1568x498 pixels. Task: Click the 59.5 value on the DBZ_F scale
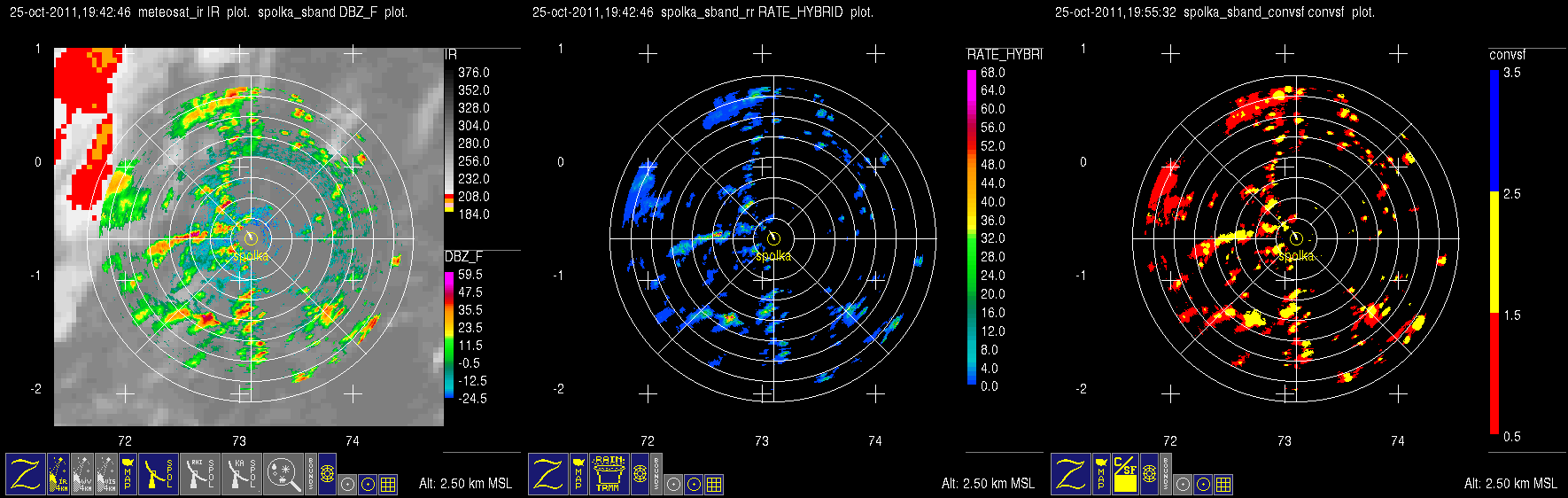click(x=470, y=275)
